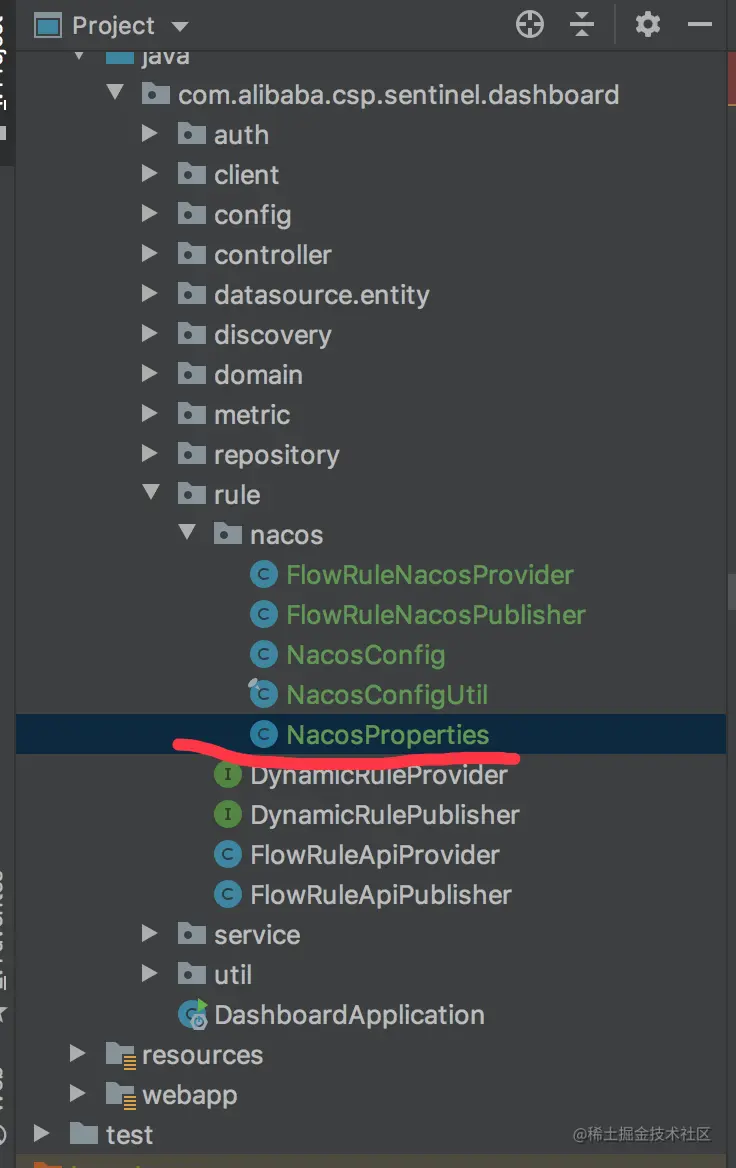
Task: Click the Collapse All toolbar icon
Action: (582, 25)
